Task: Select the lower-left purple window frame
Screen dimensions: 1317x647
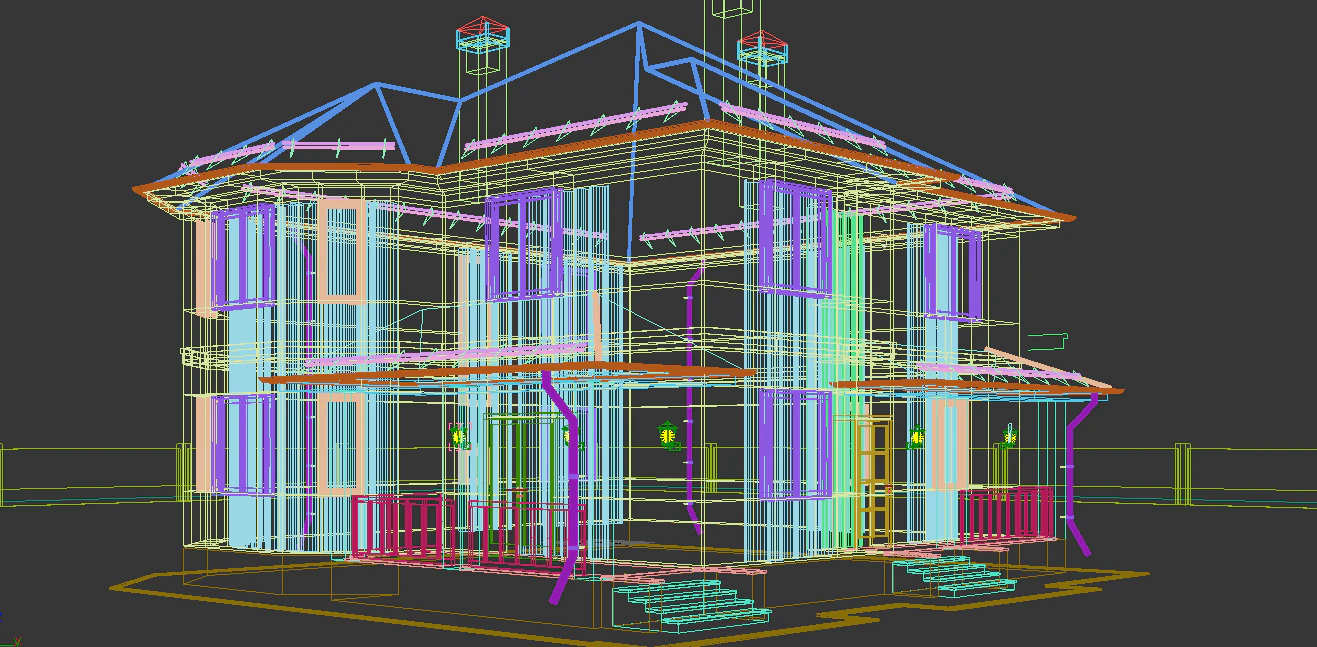Action: click(x=243, y=443)
